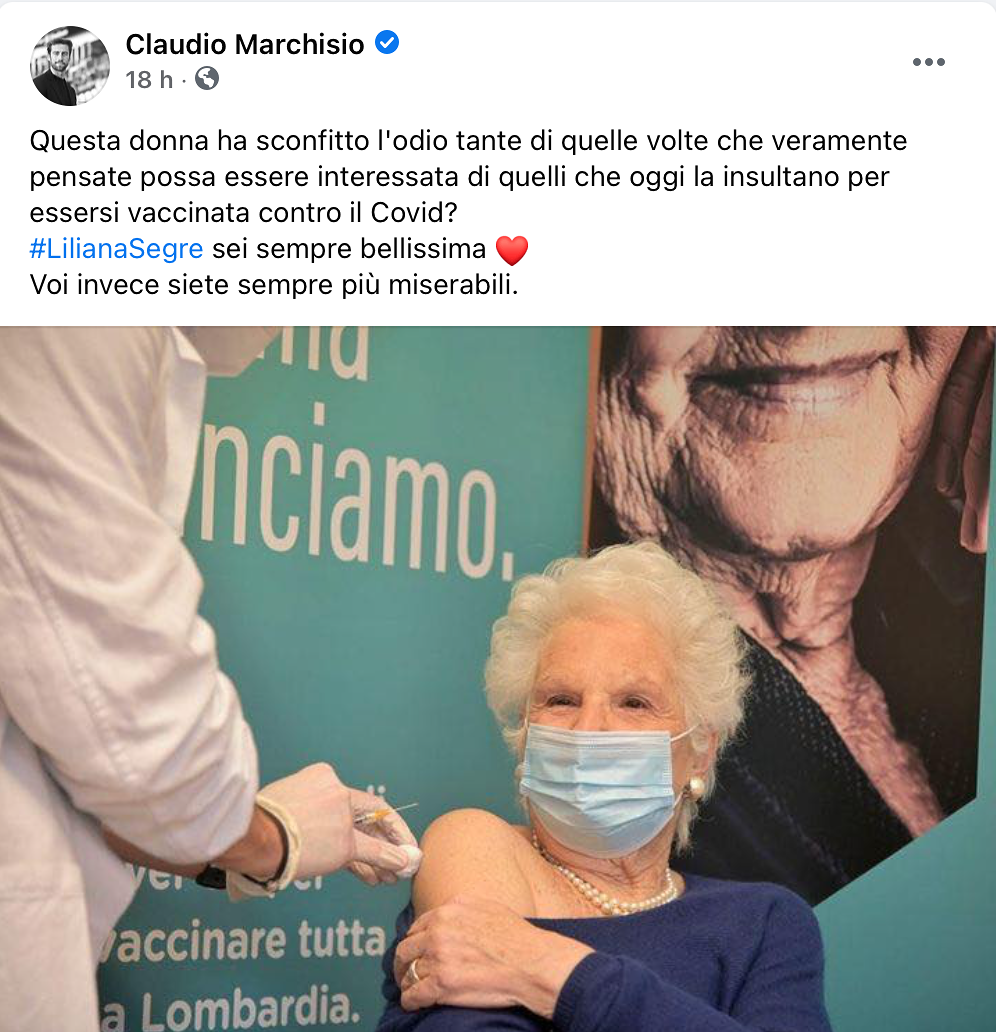Follow the #LilianaSegre hashtag
The image size is (996, 1032).
(x=117, y=249)
